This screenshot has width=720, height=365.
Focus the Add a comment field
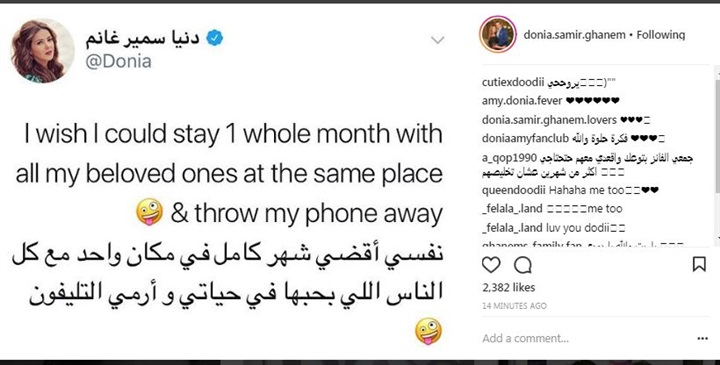tap(583, 339)
